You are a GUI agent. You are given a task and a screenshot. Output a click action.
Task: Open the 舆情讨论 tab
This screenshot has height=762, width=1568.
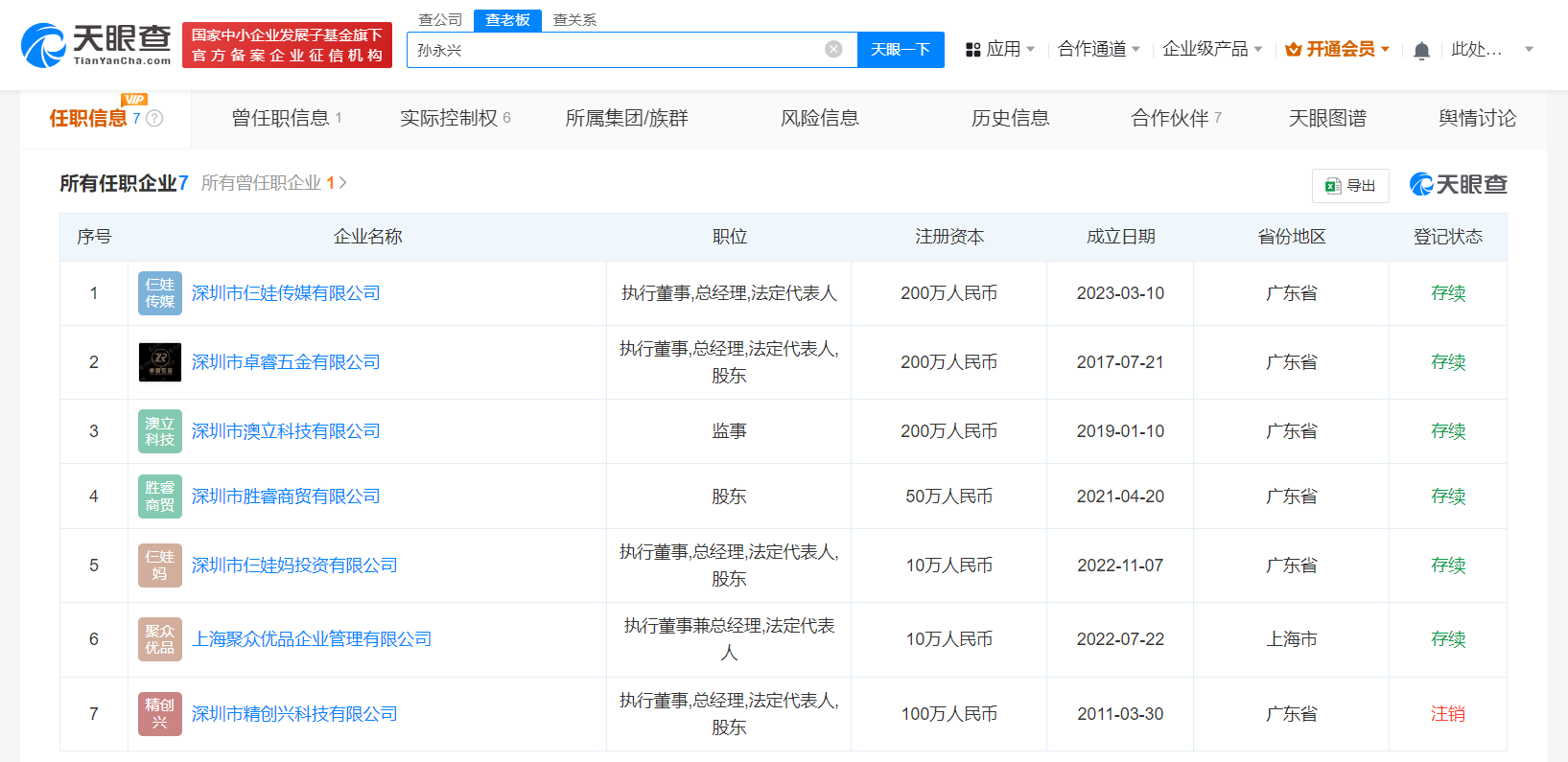pyautogui.click(x=1477, y=118)
